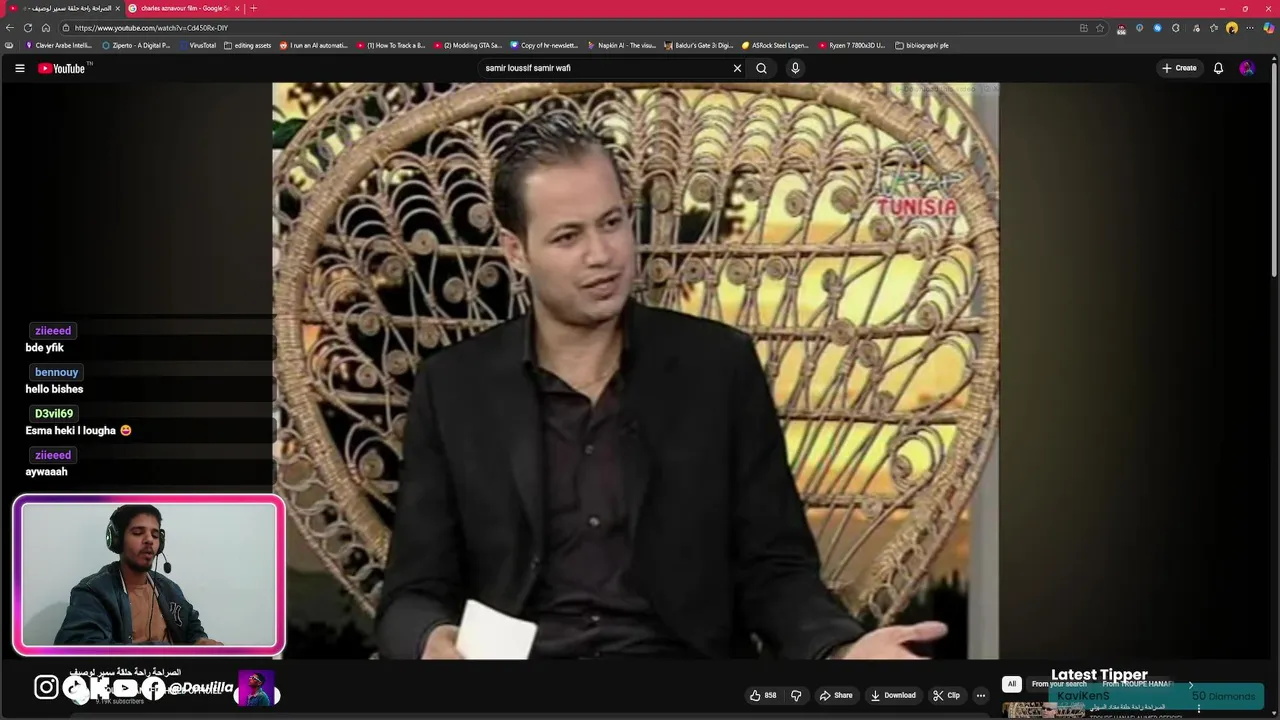This screenshot has height=720, width=1280.
Task: Pause the video by clicking the player
Action: [635, 370]
